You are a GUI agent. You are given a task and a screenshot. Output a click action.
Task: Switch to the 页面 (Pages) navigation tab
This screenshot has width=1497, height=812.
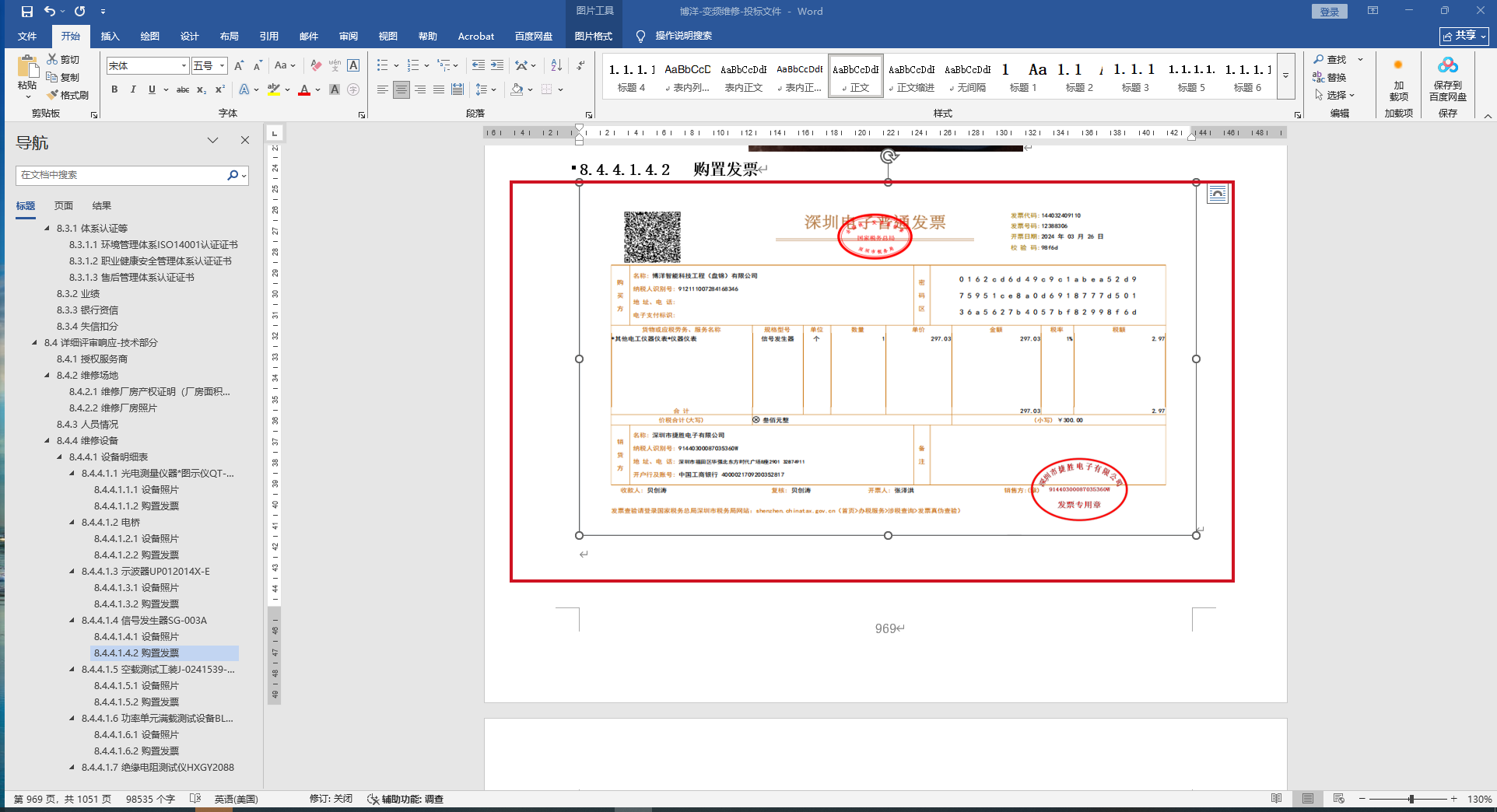64,205
